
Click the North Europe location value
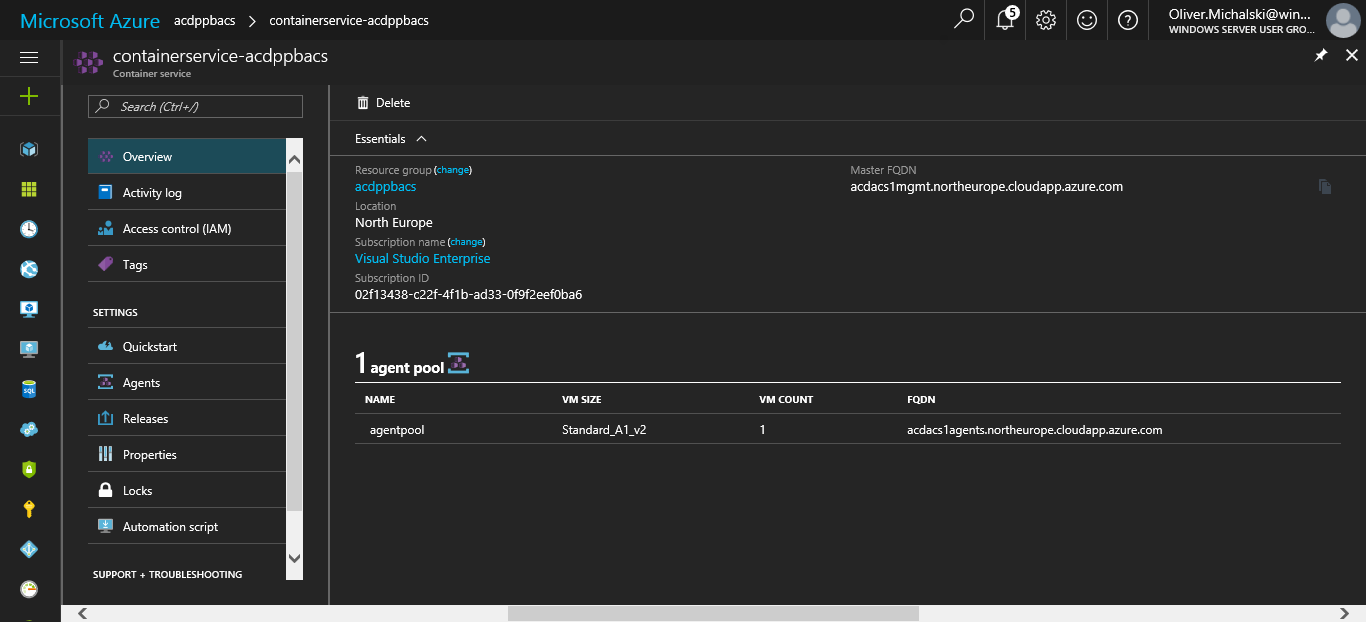(x=394, y=222)
